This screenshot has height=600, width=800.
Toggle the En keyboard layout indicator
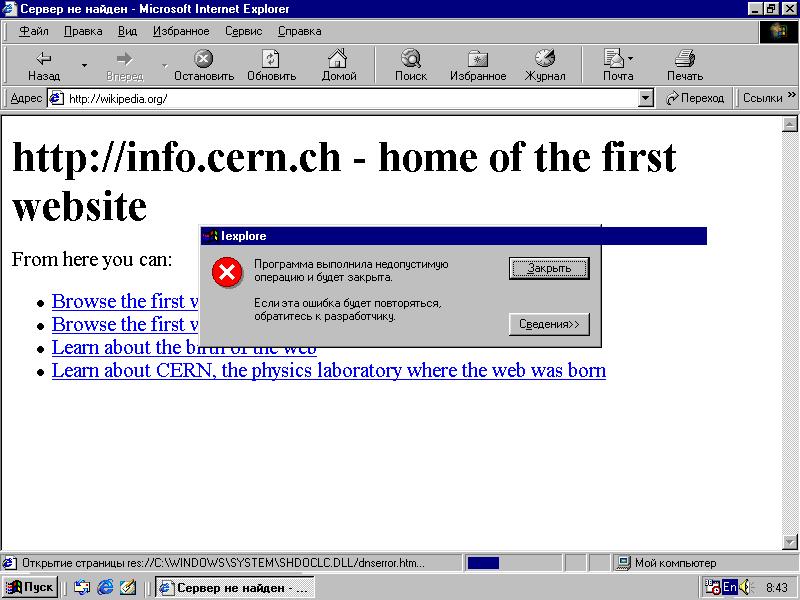pyautogui.click(x=729, y=587)
